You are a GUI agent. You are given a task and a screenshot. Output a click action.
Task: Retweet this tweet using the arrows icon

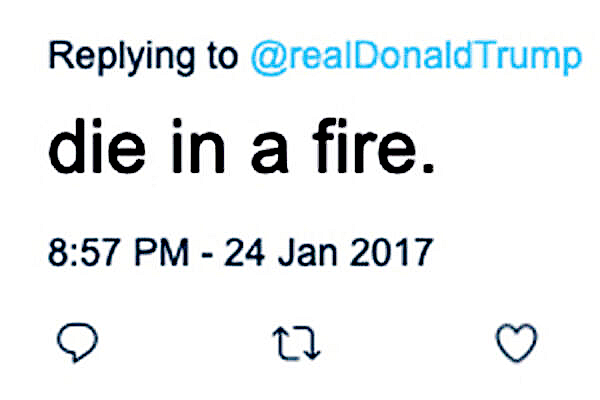[x=297, y=346]
